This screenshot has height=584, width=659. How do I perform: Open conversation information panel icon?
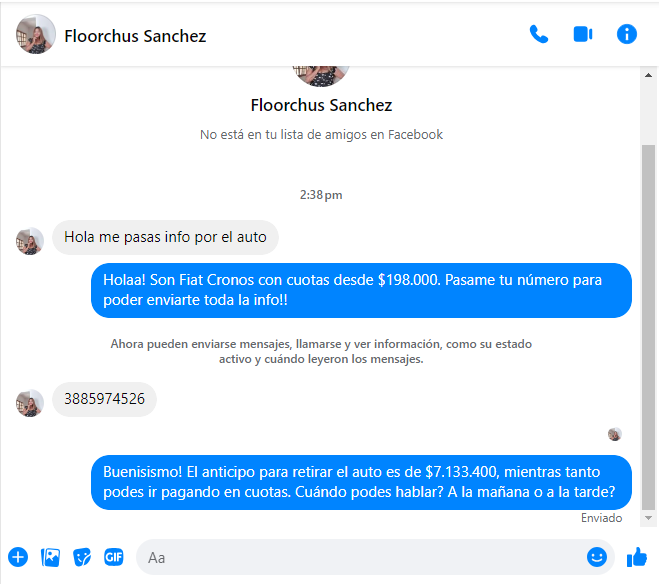627,34
